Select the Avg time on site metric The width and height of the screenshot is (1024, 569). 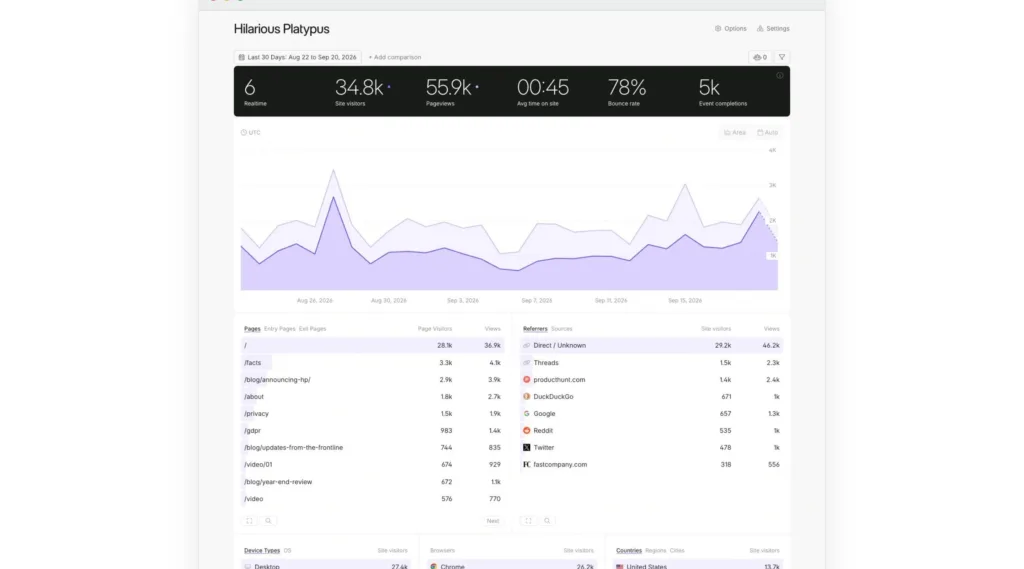(x=543, y=91)
